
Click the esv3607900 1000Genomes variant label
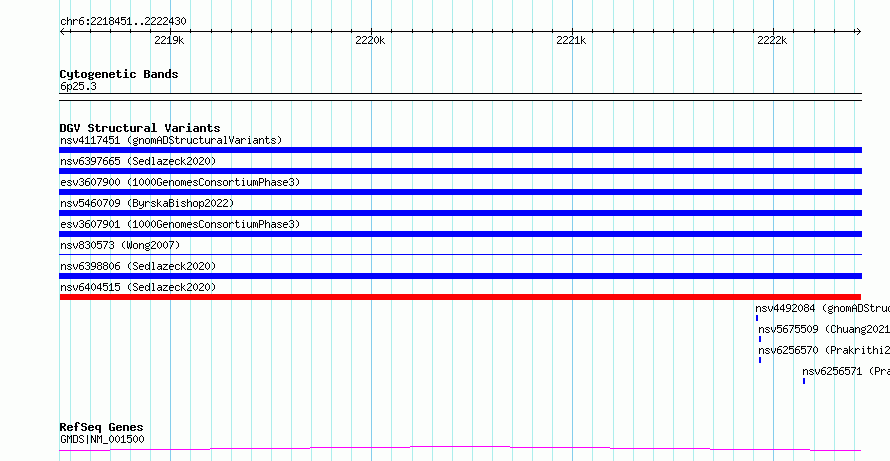pos(180,182)
